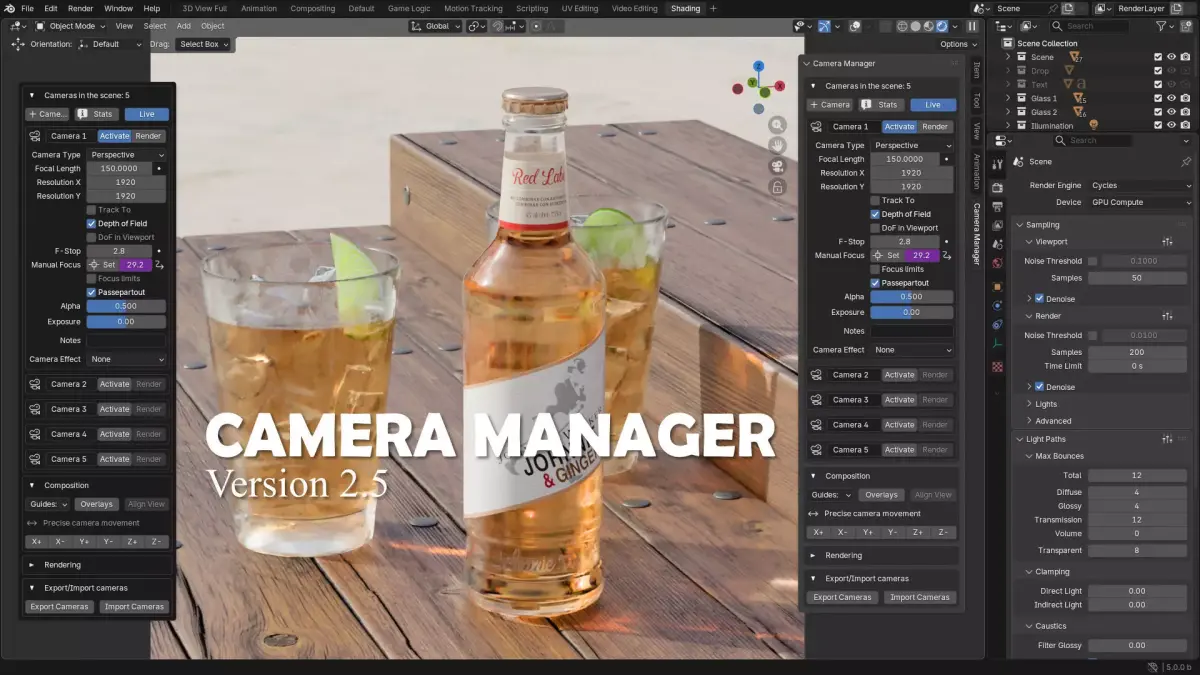Image resolution: width=1200 pixels, height=675 pixels.
Task: Click Stats button in floating left panel
Action: 97,114
